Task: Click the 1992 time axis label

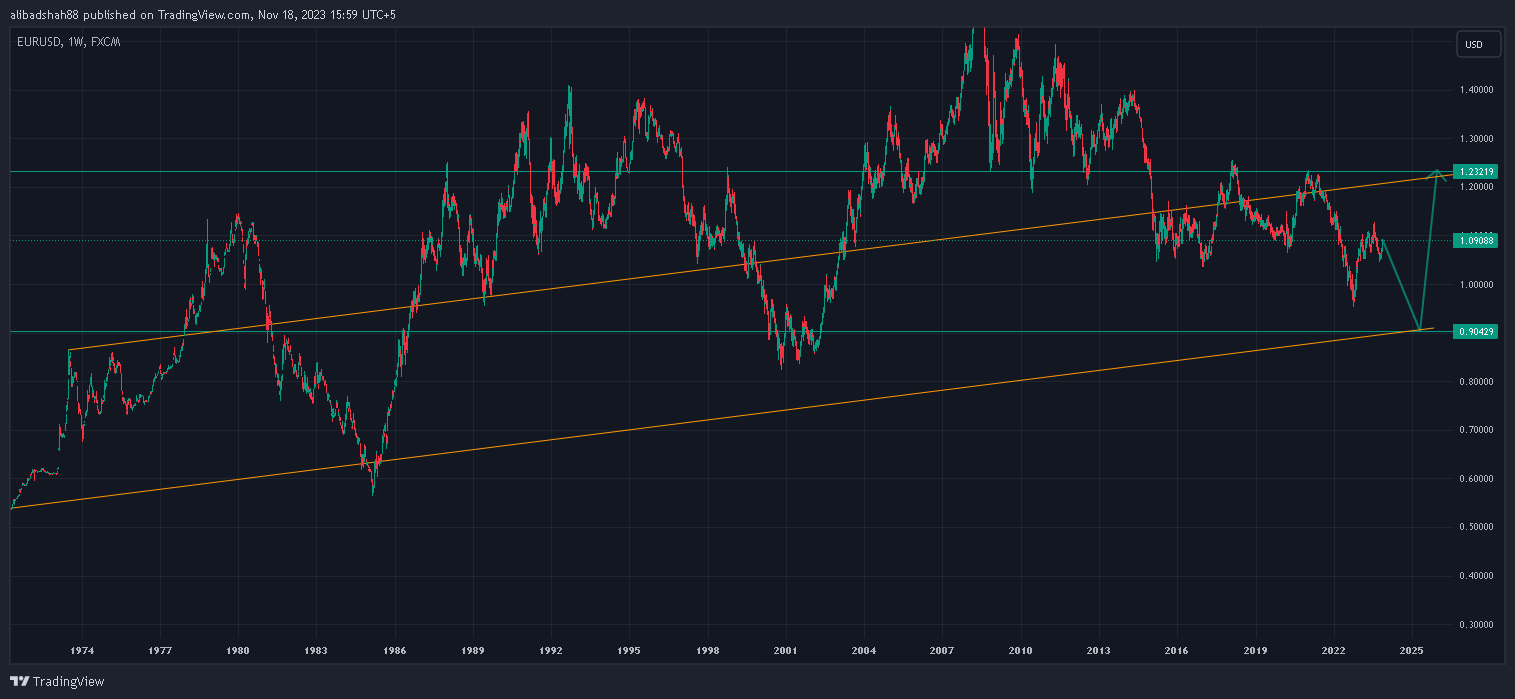Action: click(551, 650)
